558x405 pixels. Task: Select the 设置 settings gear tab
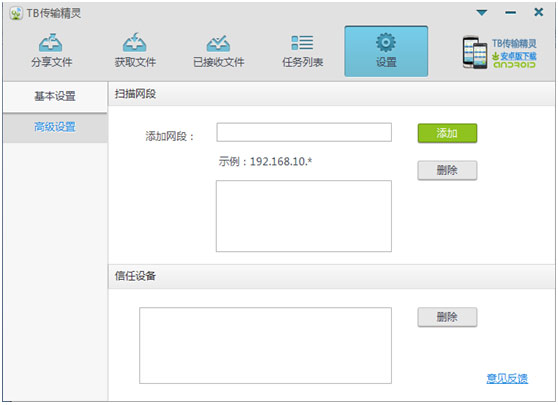coord(386,51)
